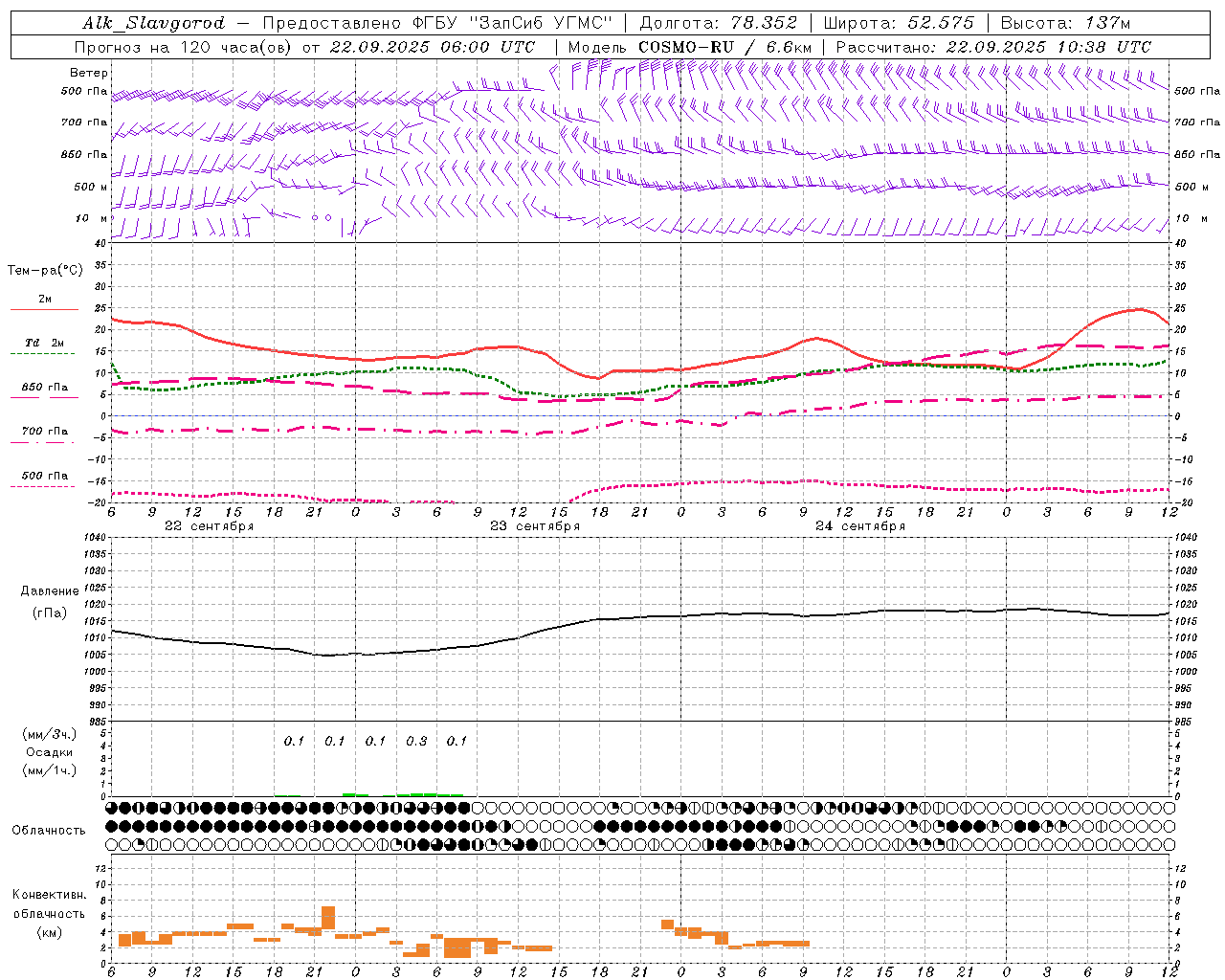This screenshot has width=1225, height=980.
Task: Click the '(мм/1ч.)' precipitation unit label
Action: [x=50, y=770]
